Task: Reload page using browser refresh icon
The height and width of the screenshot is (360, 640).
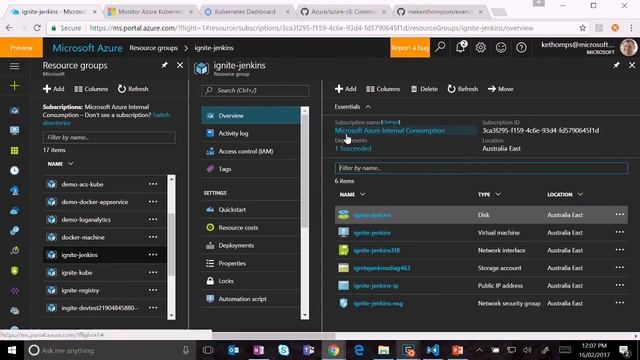Action: (x=37, y=28)
